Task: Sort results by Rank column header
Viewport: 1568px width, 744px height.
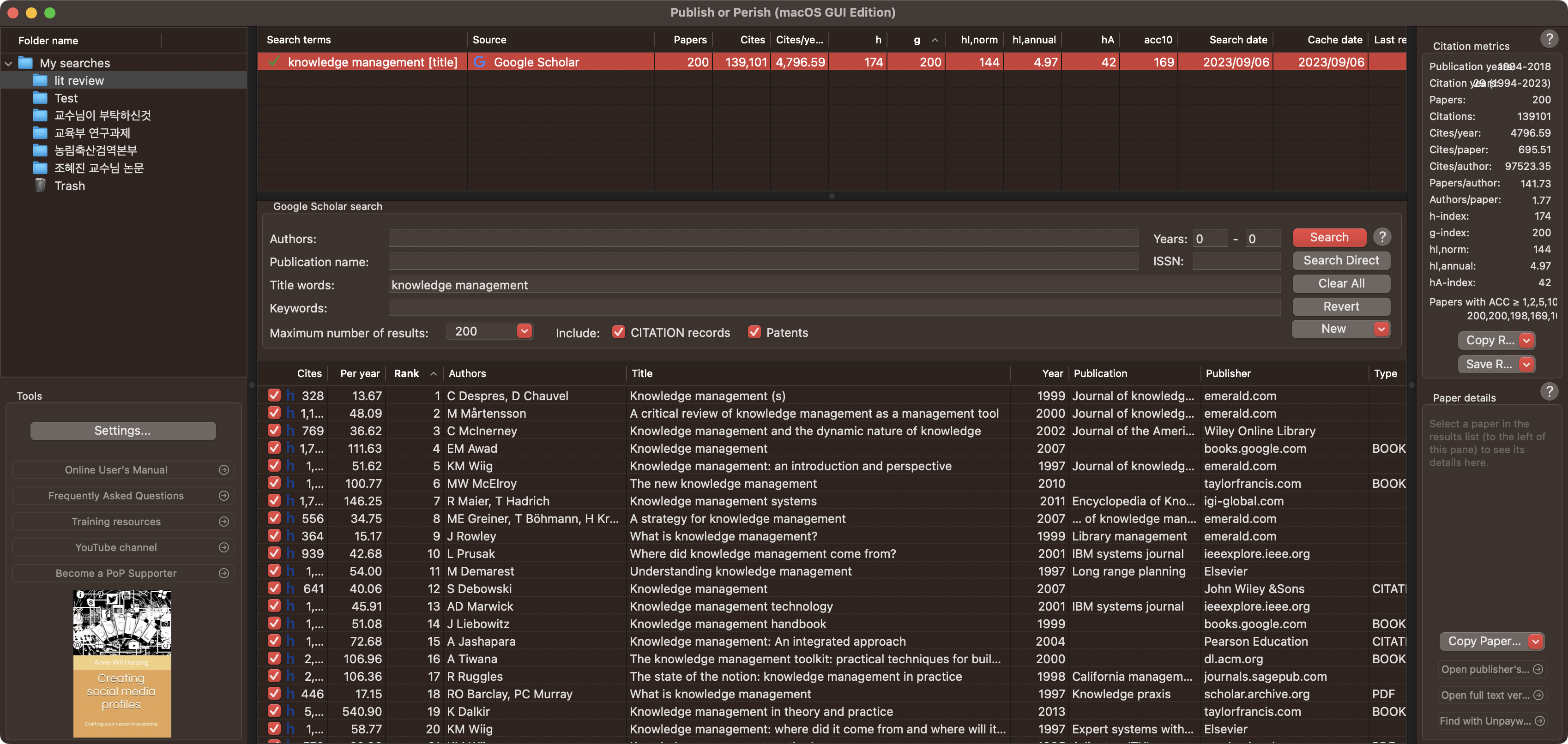Action: 415,373
